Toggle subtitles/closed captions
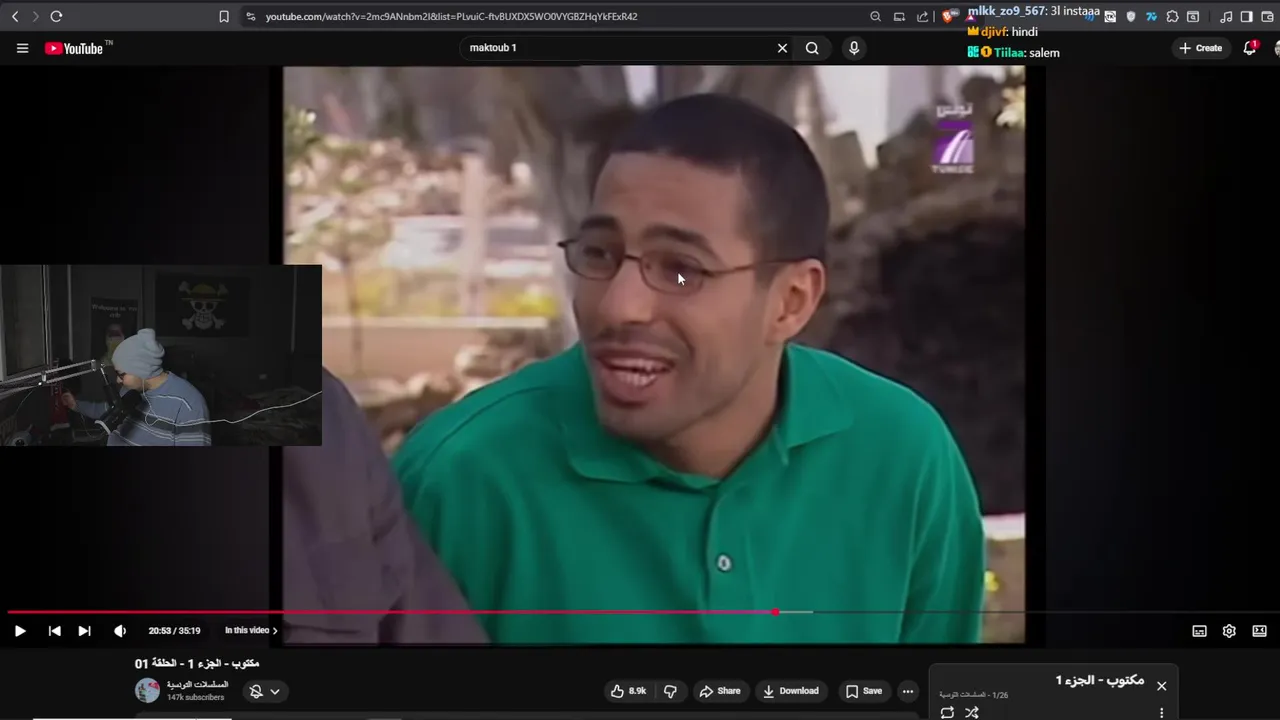 click(1199, 631)
